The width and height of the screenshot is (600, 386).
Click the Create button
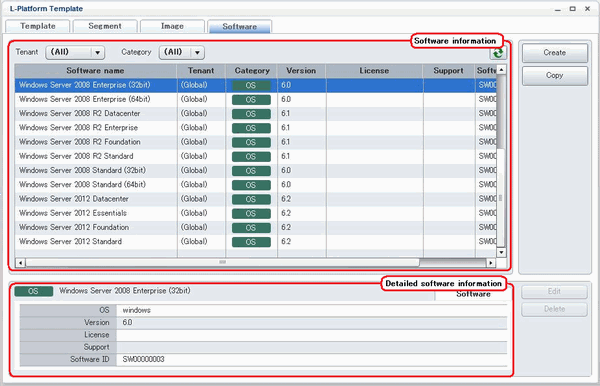click(x=554, y=53)
